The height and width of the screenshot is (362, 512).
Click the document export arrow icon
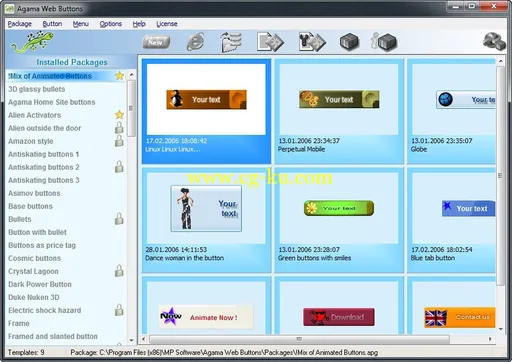click(x=270, y=42)
